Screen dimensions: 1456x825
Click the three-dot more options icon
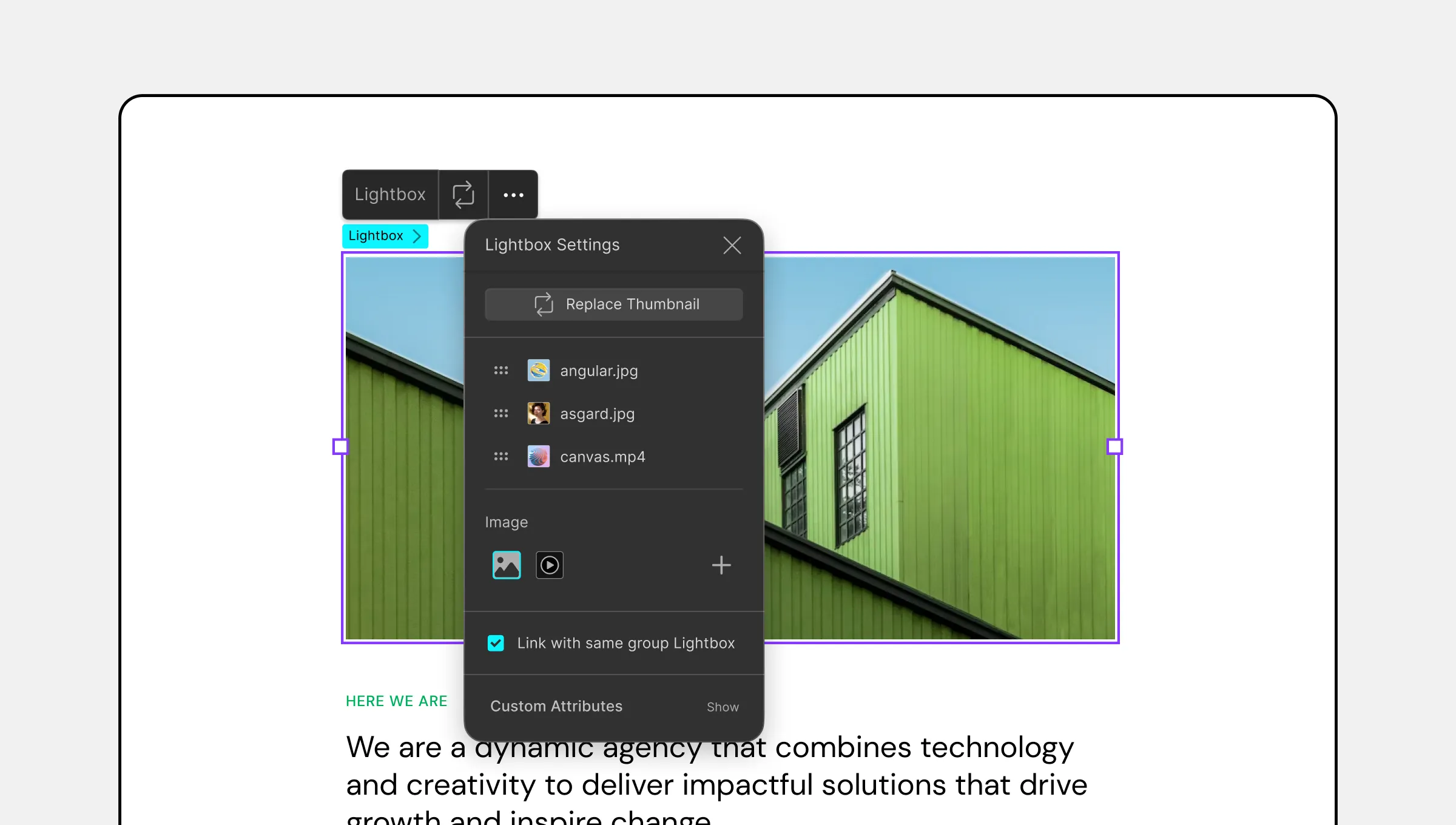(512, 194)
